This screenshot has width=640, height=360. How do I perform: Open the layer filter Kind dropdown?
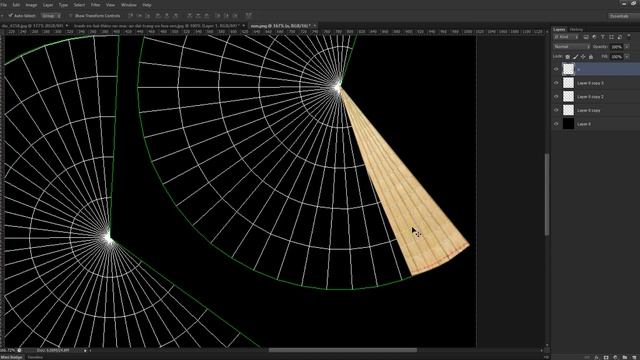567,37
